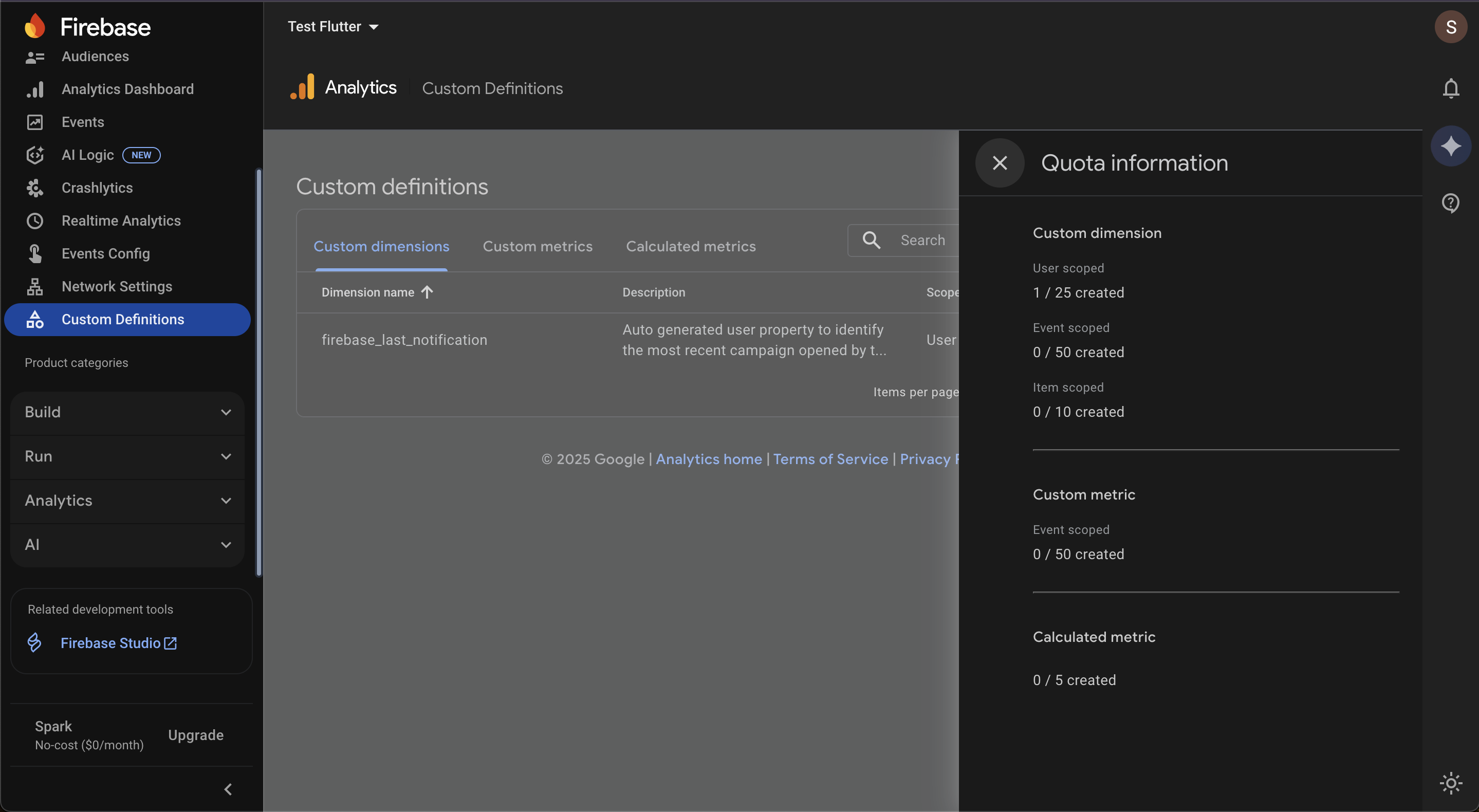This screenshot has width=1479, height=812.
Task: Click the Events Config sidebar icon
Action: click(x=35, y=253)
